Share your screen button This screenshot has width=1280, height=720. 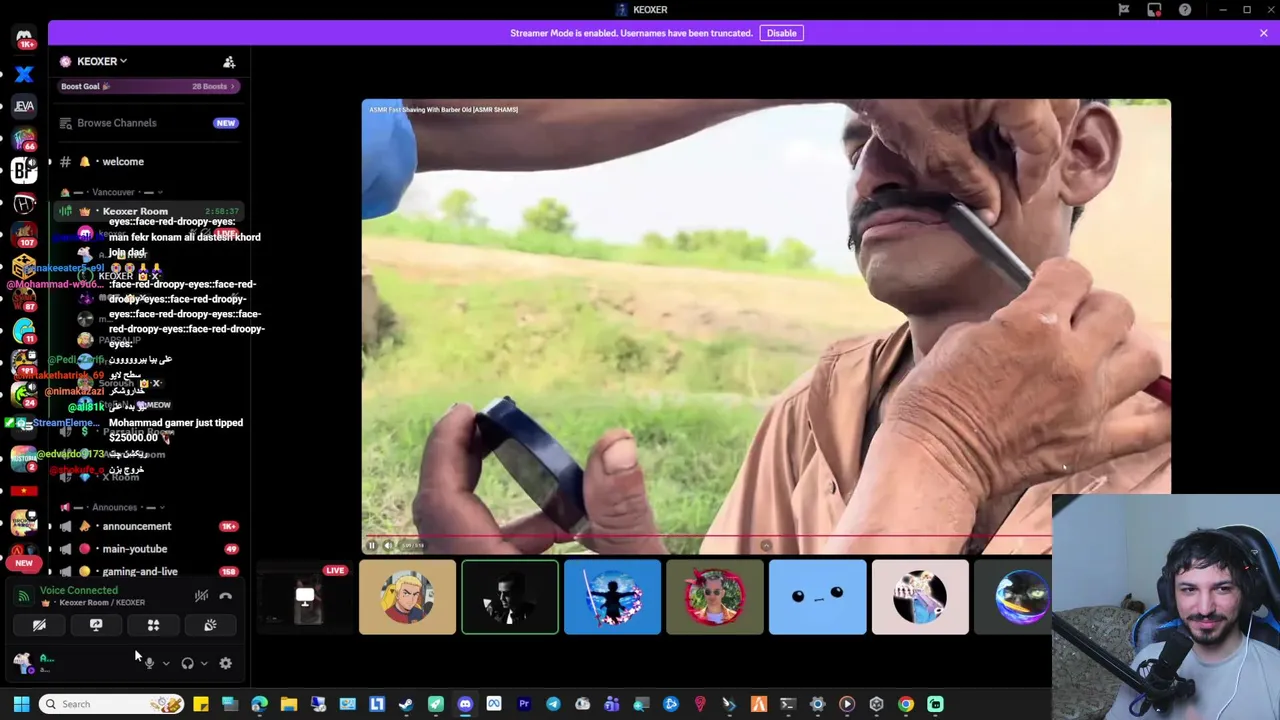[96, 625]
